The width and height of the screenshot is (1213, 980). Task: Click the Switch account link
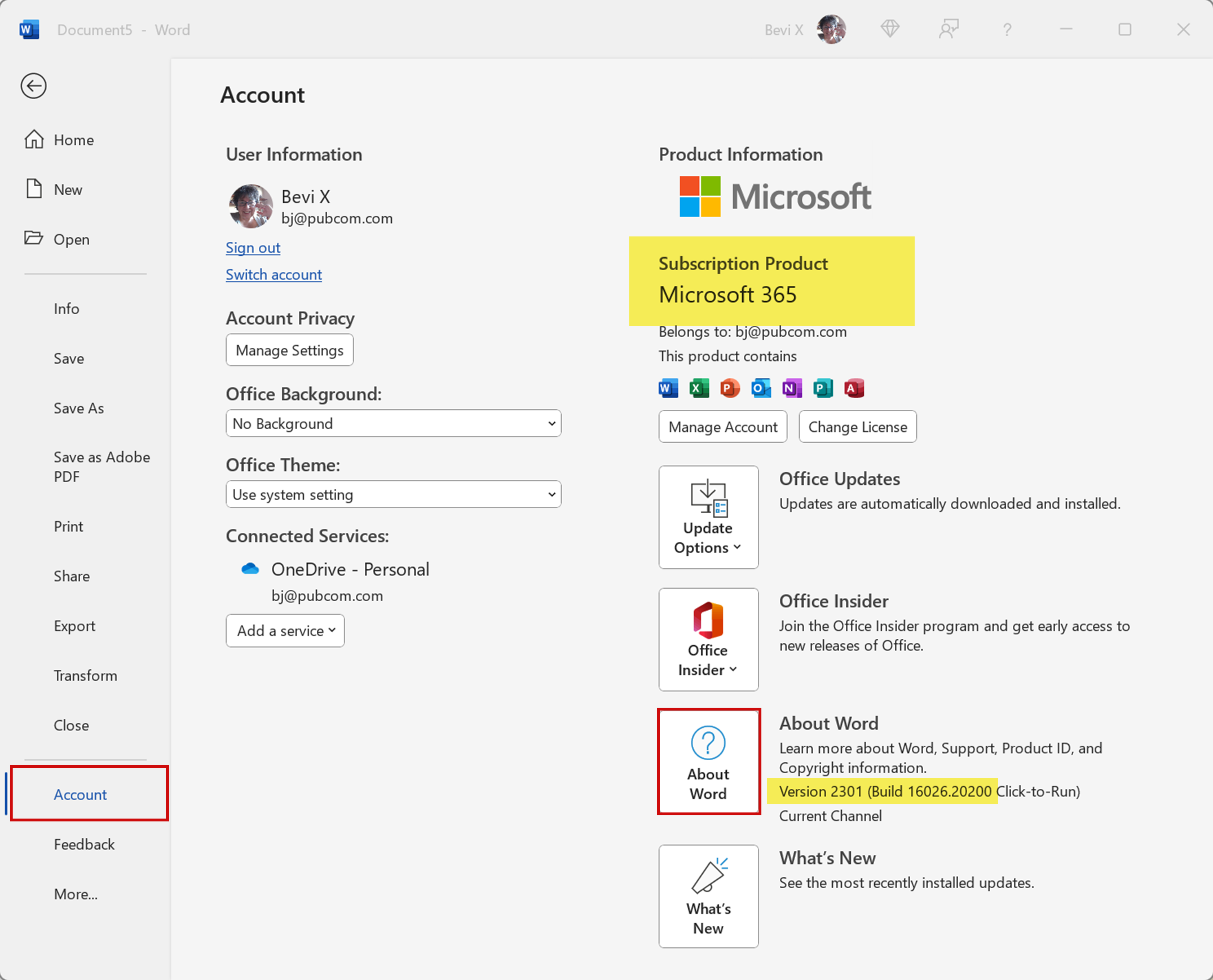274,274
